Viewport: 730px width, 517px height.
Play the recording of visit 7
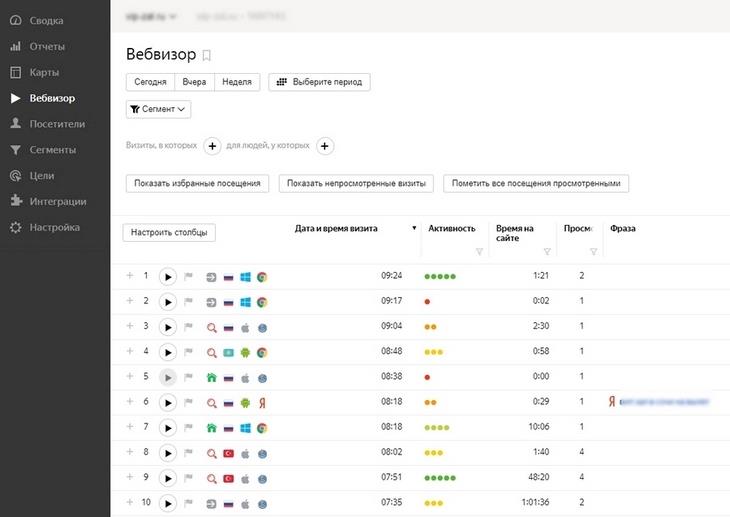click(x=168, y=427)
